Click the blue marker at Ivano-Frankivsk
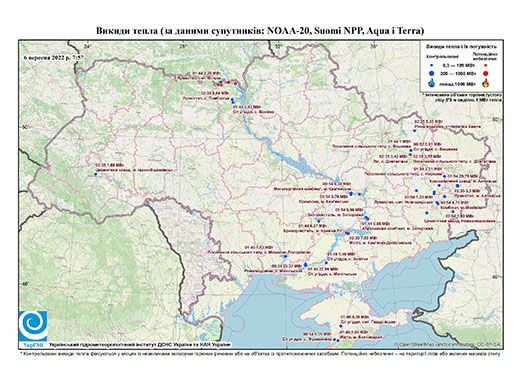 click(95, 174)
